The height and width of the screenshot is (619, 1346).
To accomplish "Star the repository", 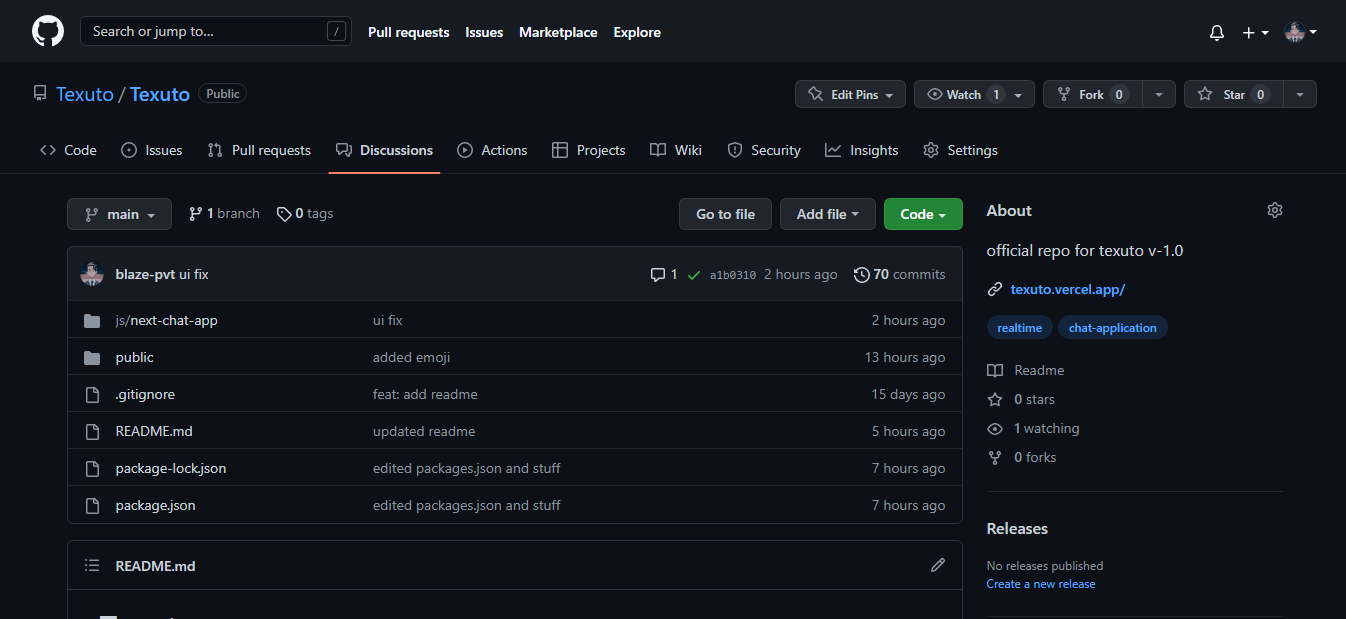I will click(x=1234, y=94).
